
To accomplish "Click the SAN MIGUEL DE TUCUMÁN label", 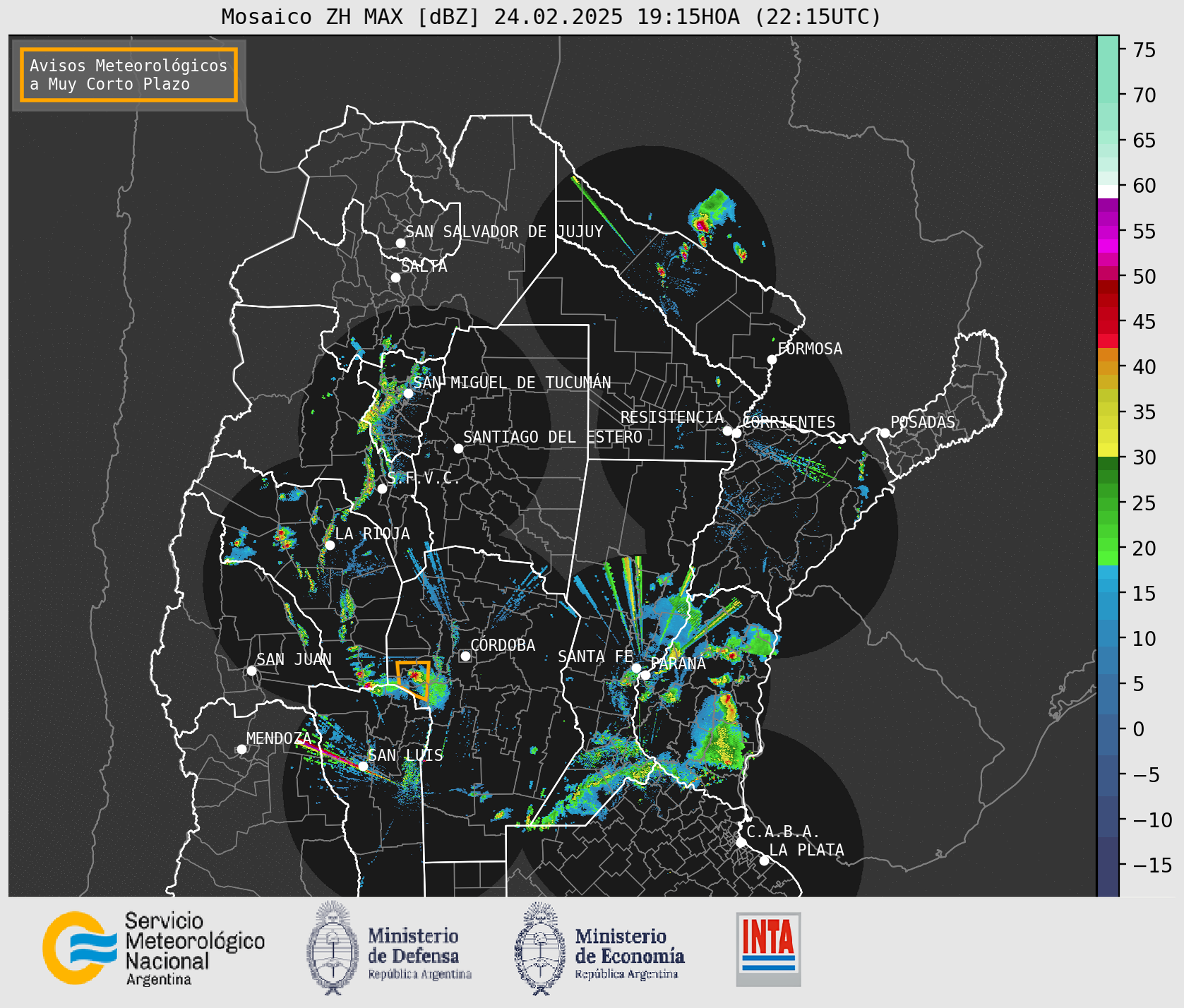I will pos(512,383).
